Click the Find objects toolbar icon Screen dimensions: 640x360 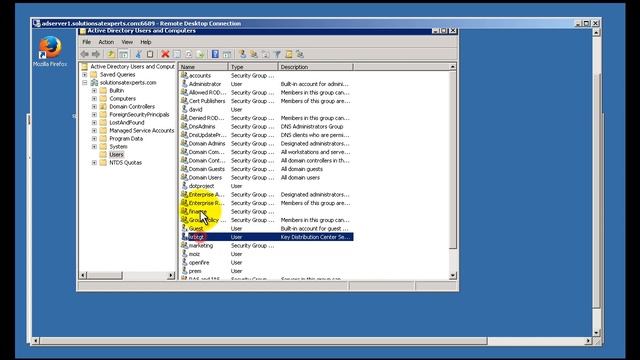289,54
